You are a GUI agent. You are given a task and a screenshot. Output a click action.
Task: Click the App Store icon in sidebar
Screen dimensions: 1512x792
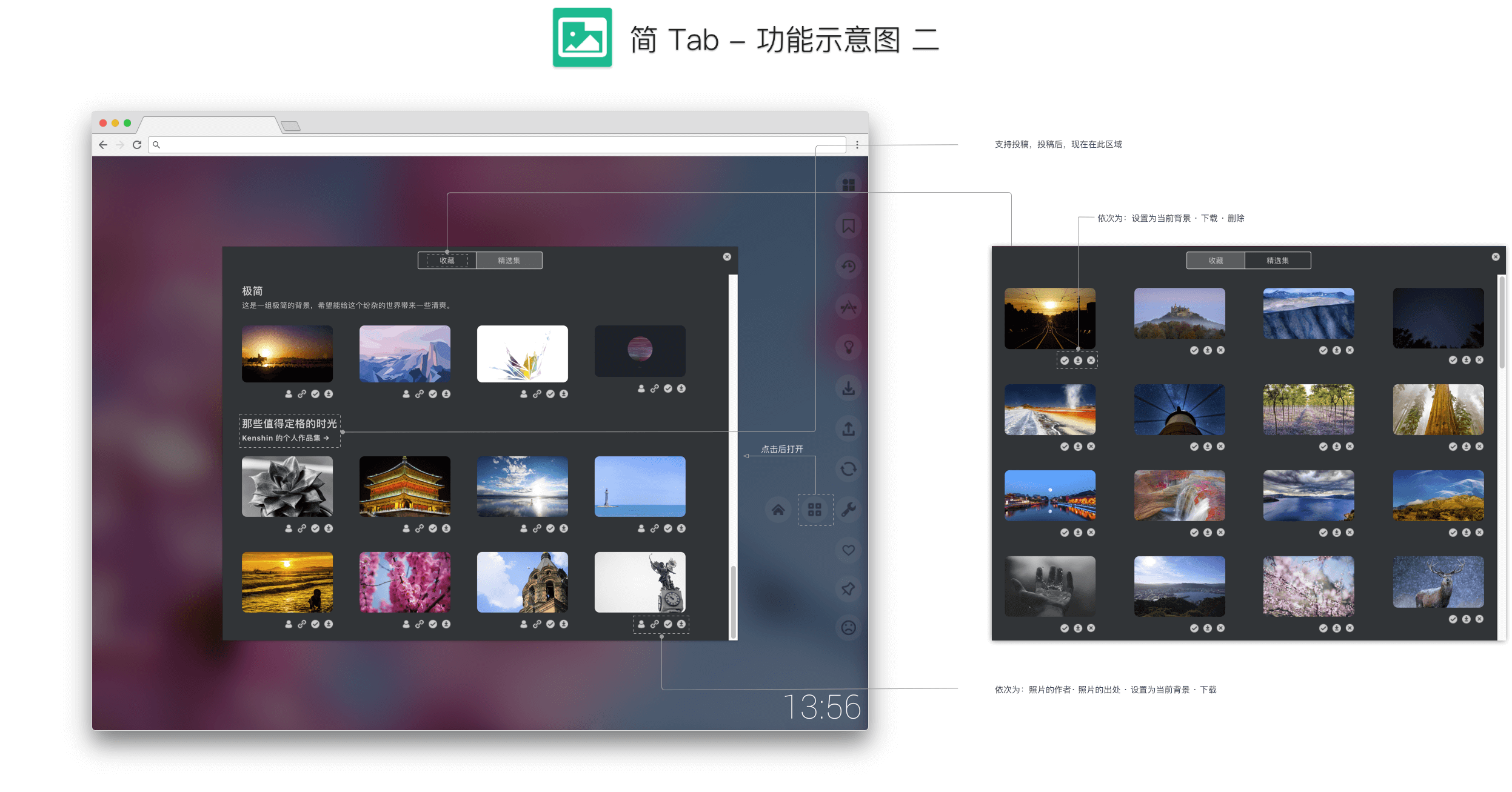[848, 307]
